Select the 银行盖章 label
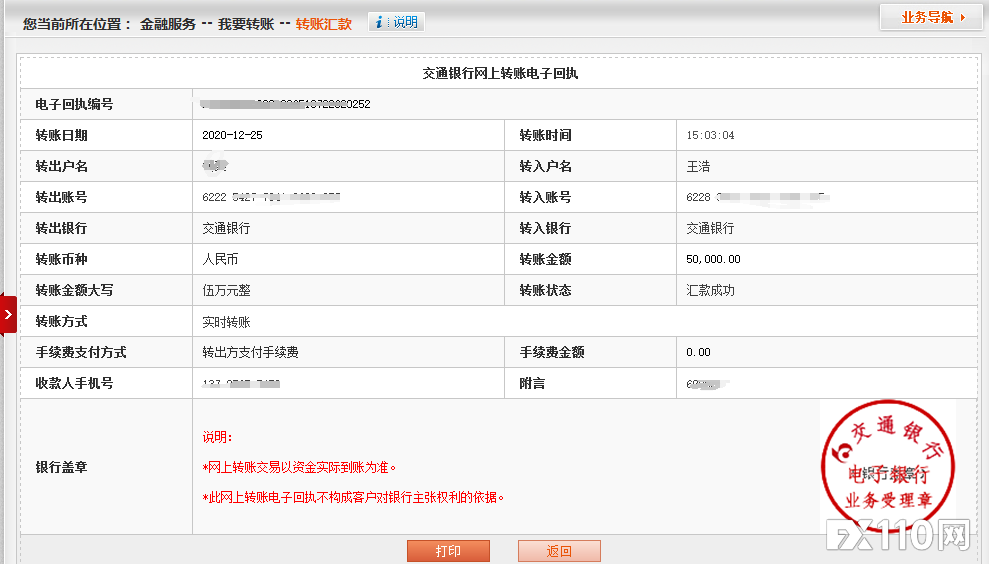 pos(61,467)
